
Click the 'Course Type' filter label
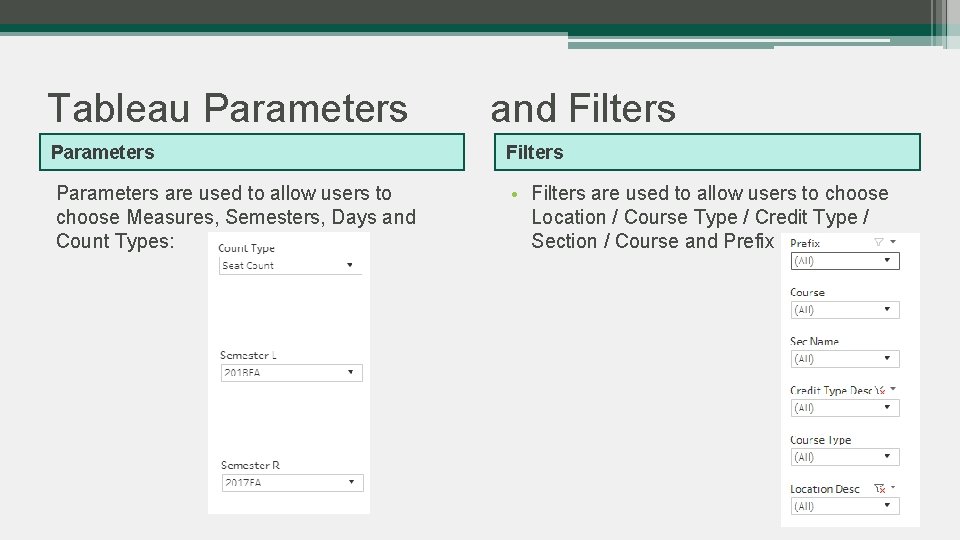(820, 440)
